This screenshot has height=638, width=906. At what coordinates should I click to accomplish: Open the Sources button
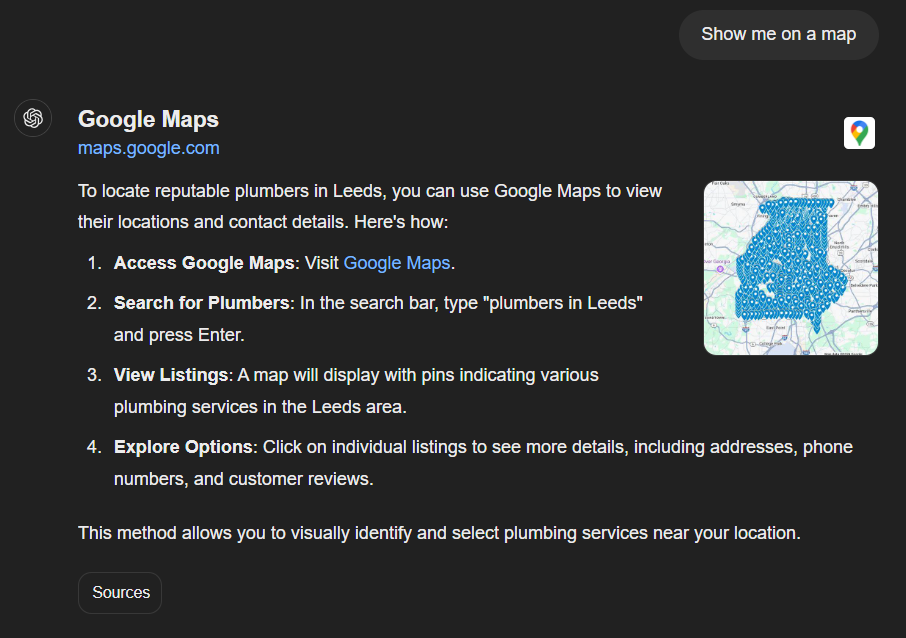(x=120, y=592)
